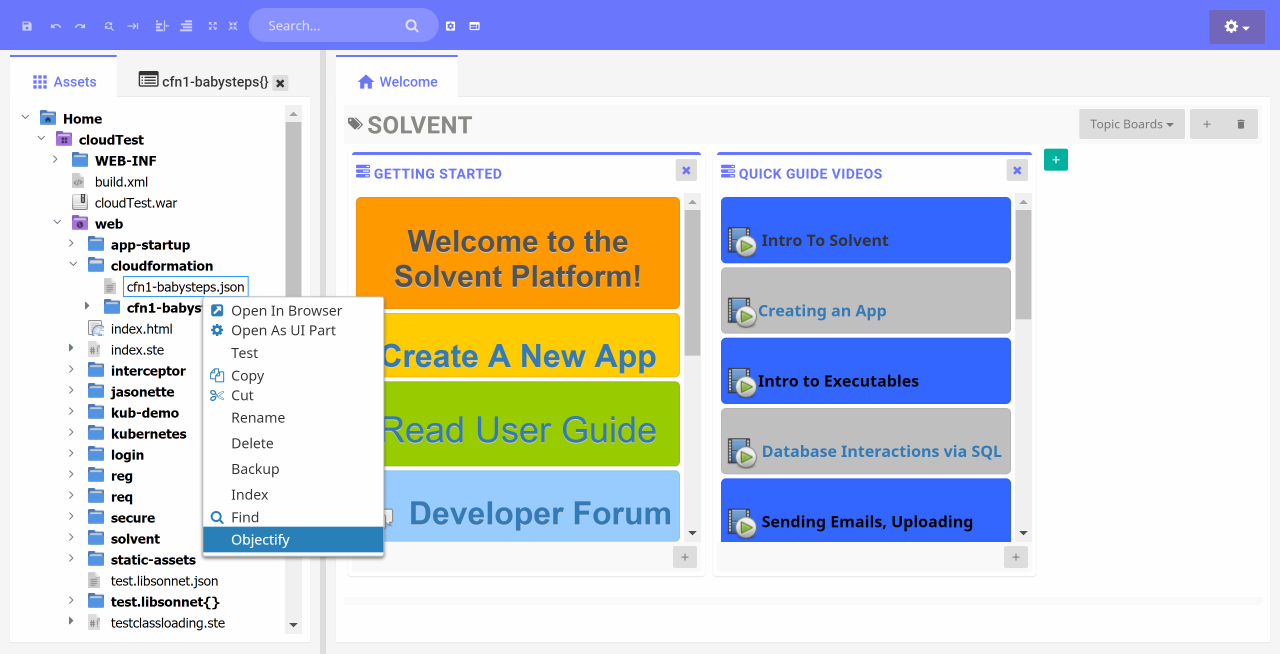Expand the WEB-INF folder

click(x=56, y=160)
